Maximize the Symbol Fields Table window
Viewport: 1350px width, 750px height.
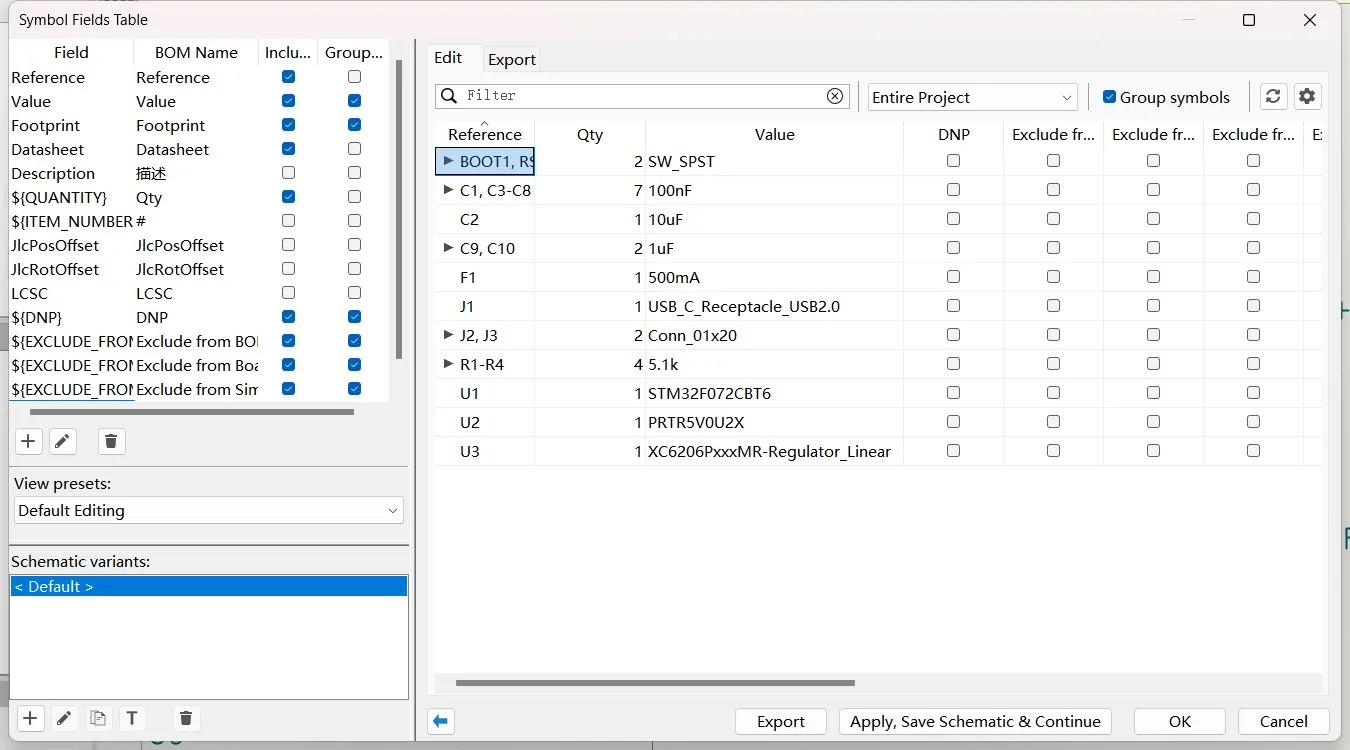click(x=1249, y=20)
